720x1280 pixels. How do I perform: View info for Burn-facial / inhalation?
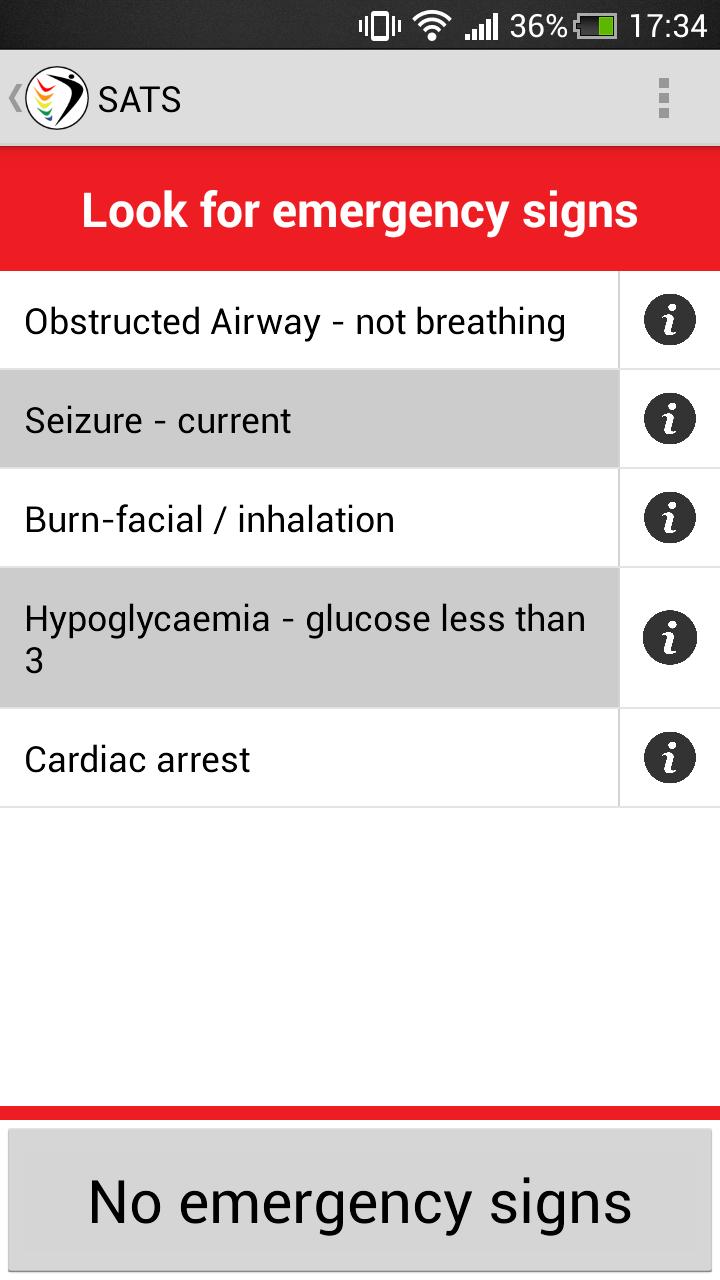coord(669,518)
